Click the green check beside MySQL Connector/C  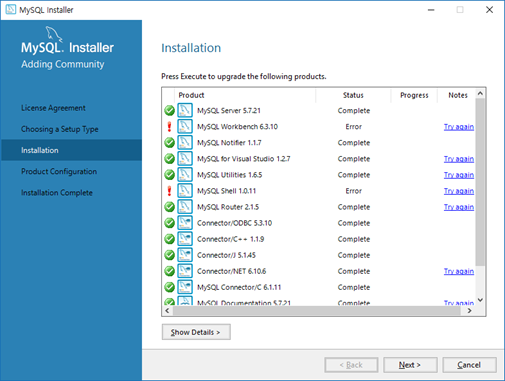pyautogui.click(x=169, y=287)
